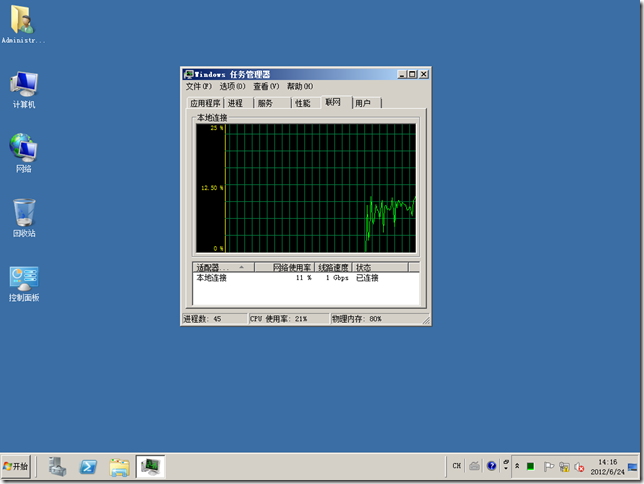Select the 回收站 recycle bin icon
The image size is (644, 484).
[x=24, y=218]
